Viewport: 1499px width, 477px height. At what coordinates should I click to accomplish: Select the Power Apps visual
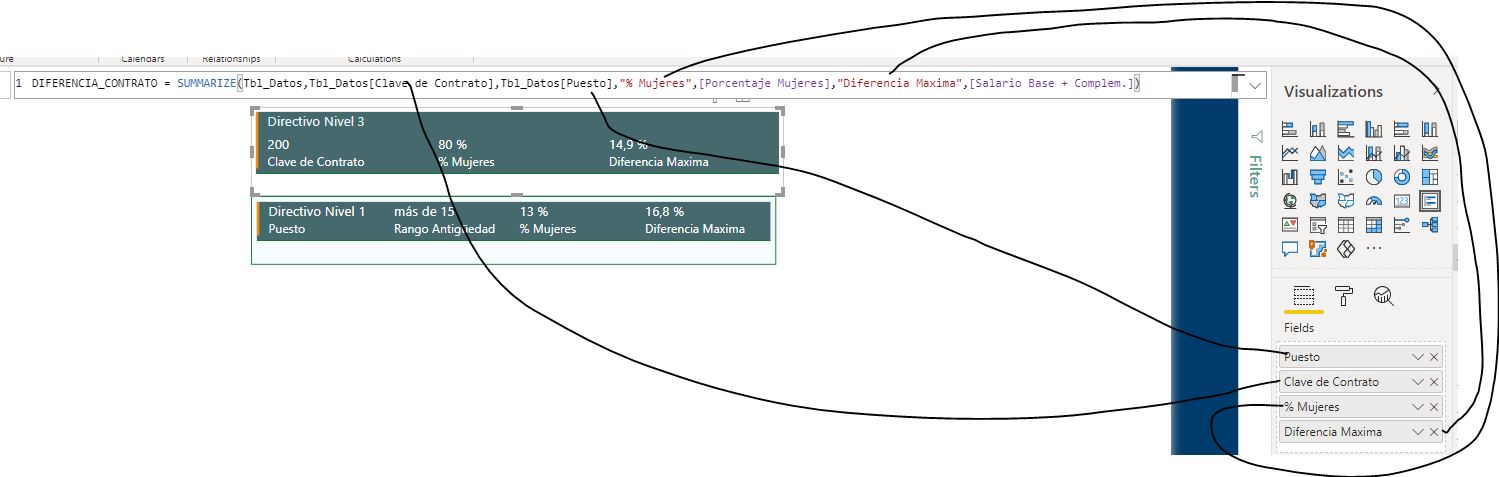[1346, 249]
